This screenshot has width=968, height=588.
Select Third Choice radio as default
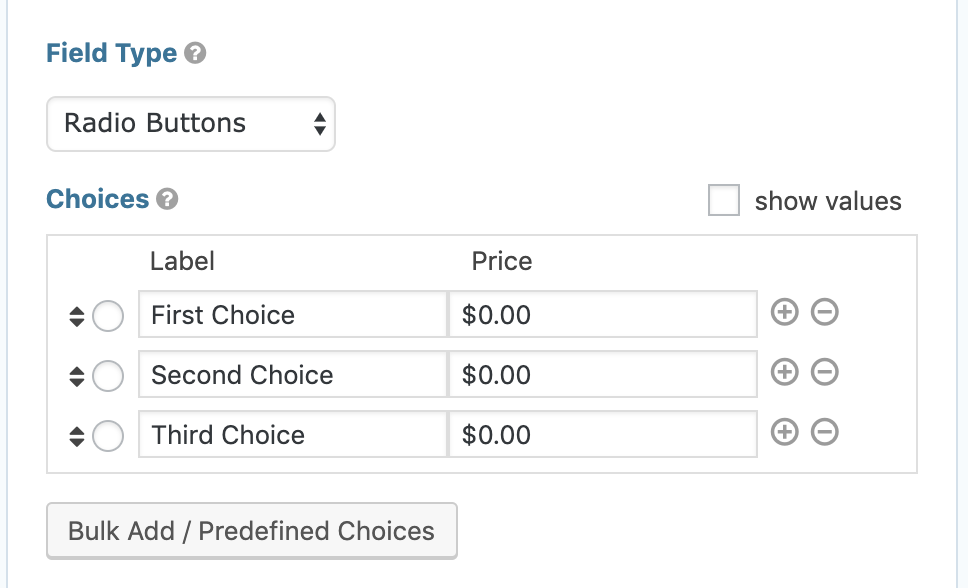click(108, 435)
